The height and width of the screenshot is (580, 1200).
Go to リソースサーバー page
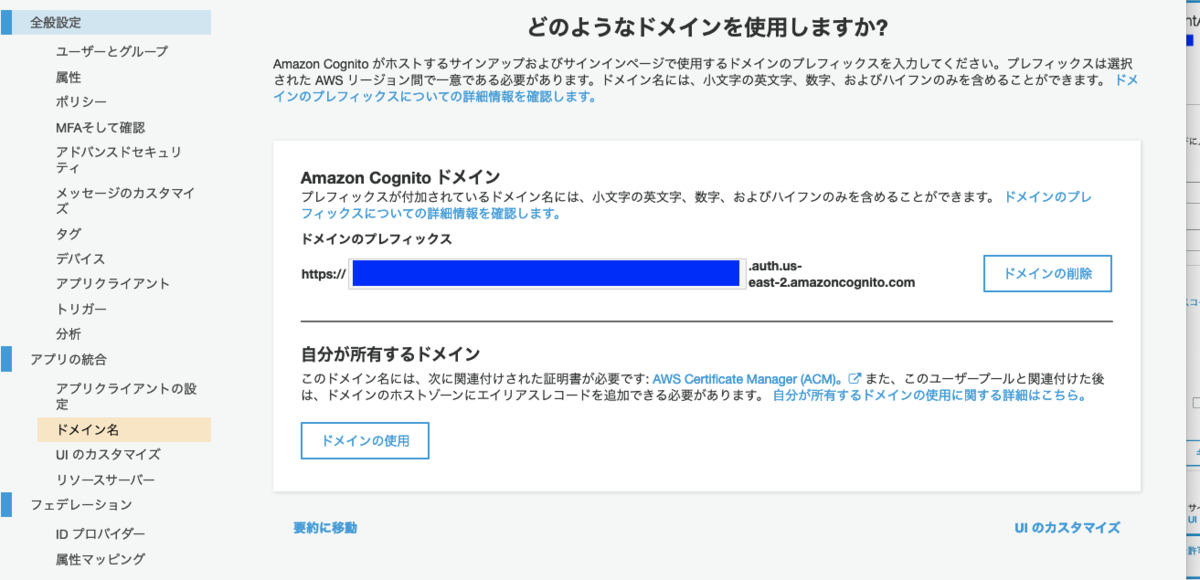(x=106, y=480)
